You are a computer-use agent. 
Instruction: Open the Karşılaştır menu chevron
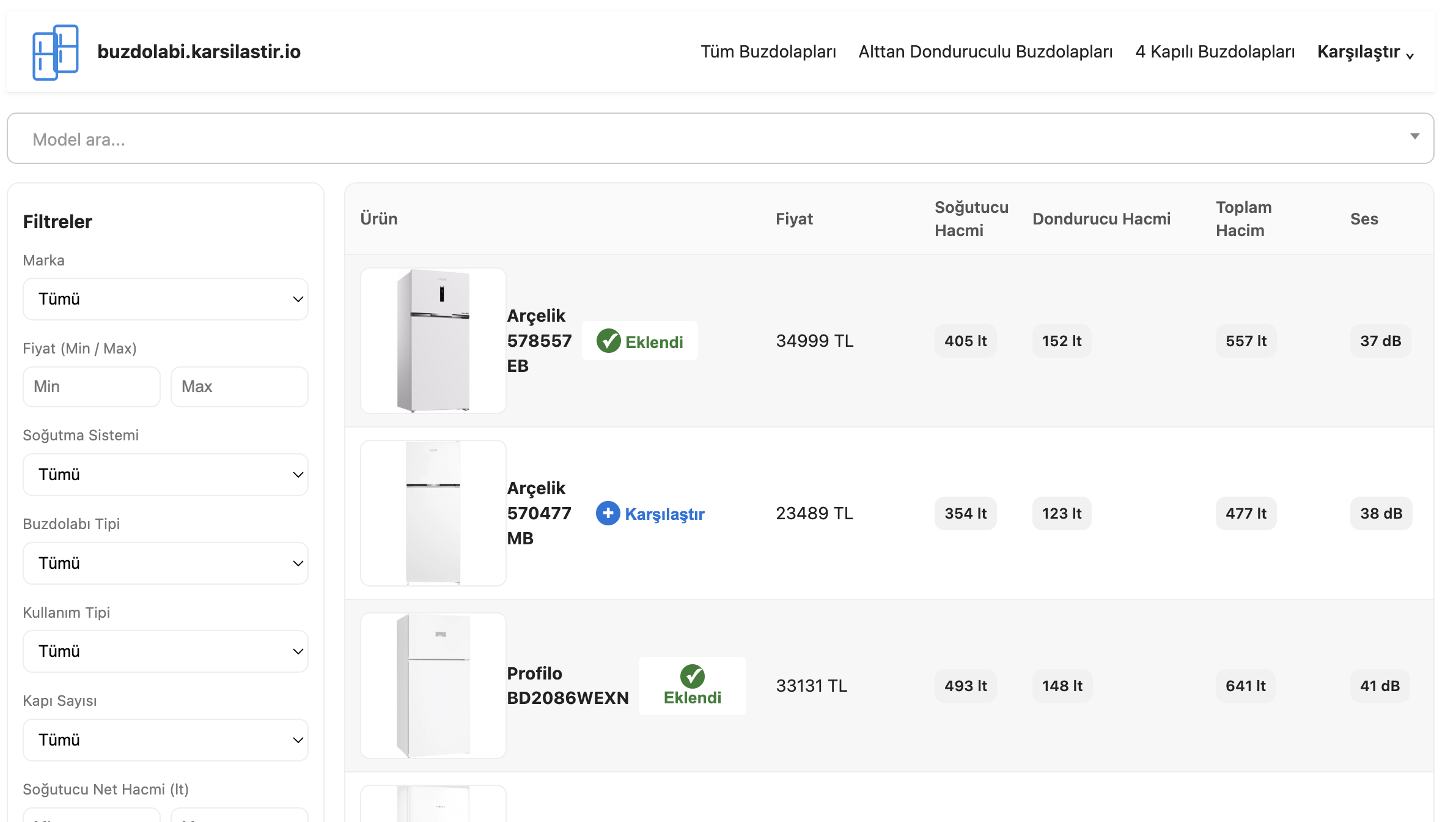(1411, 55)
